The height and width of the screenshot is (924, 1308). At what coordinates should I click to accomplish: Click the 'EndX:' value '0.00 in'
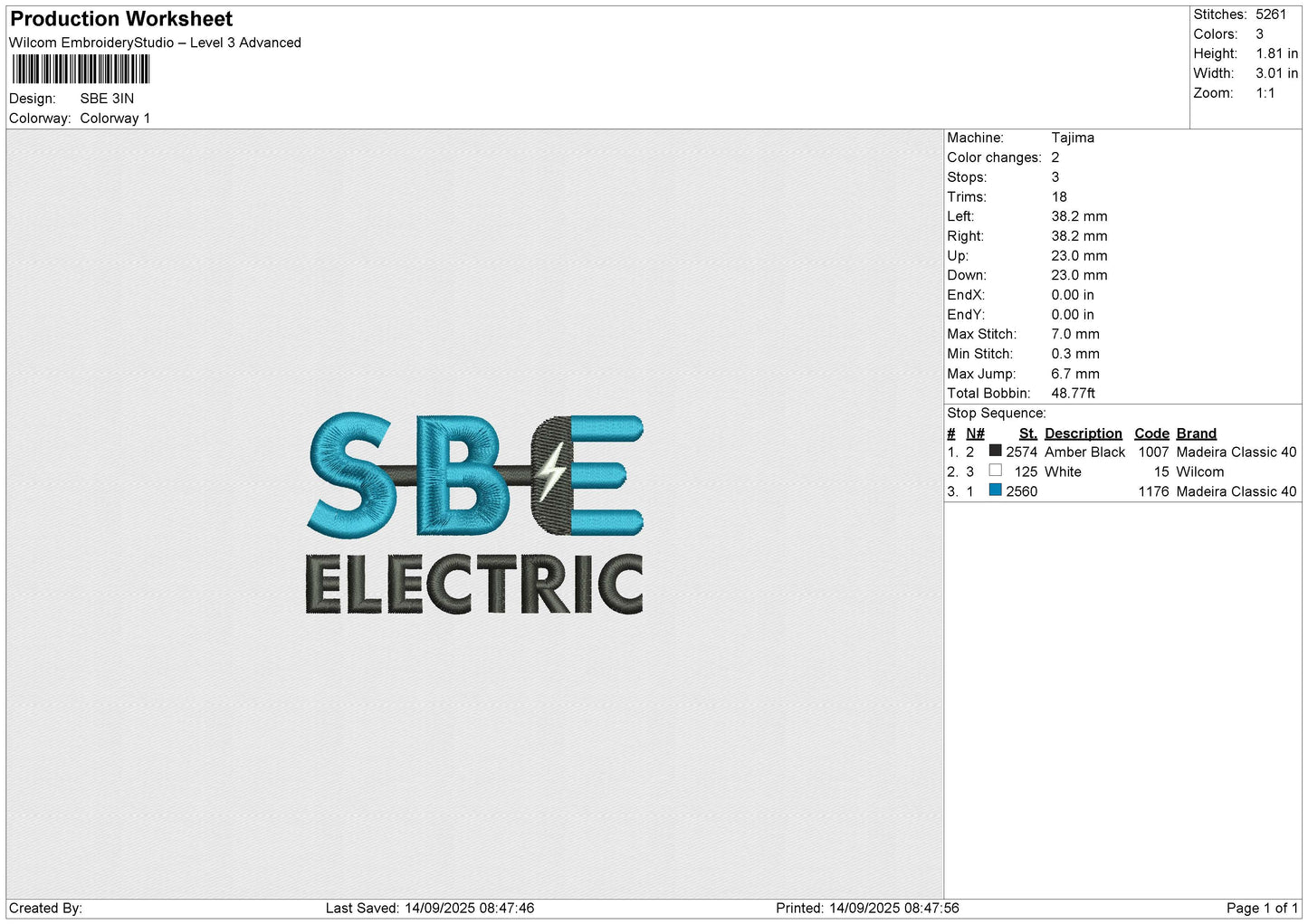pos(1073,295)
